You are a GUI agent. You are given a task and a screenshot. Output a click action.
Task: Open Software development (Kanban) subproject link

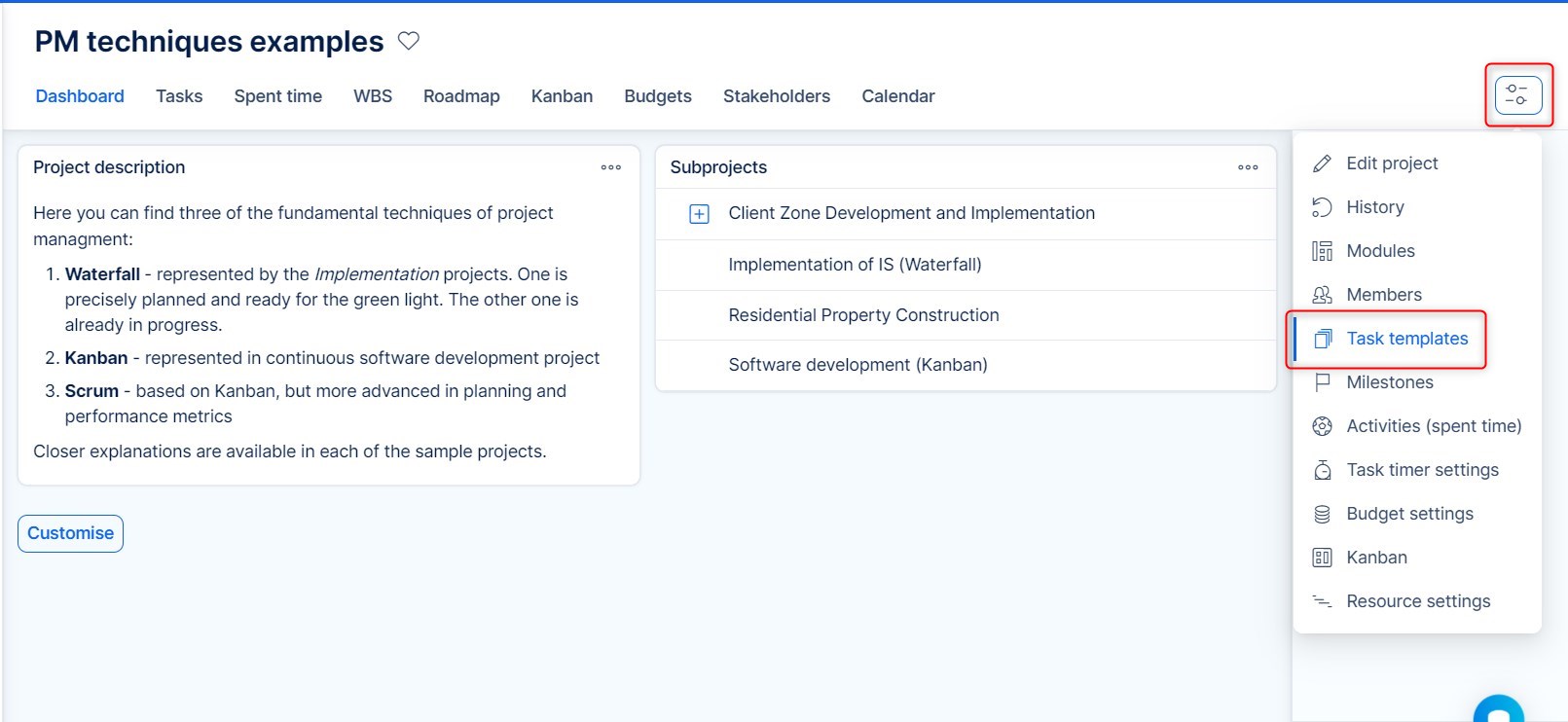(857, 365)
